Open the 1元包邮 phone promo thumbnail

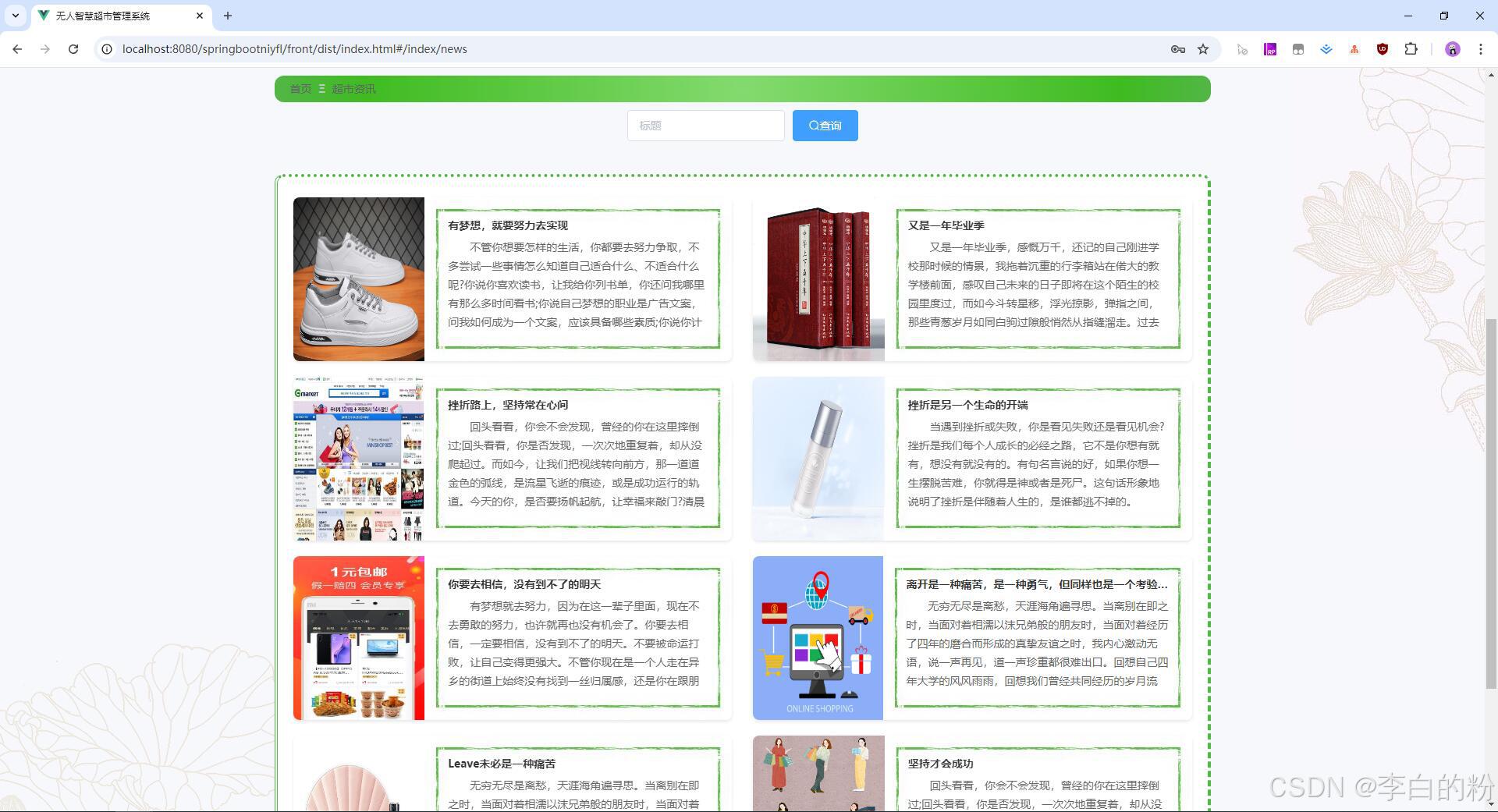[x=359, y=638]
